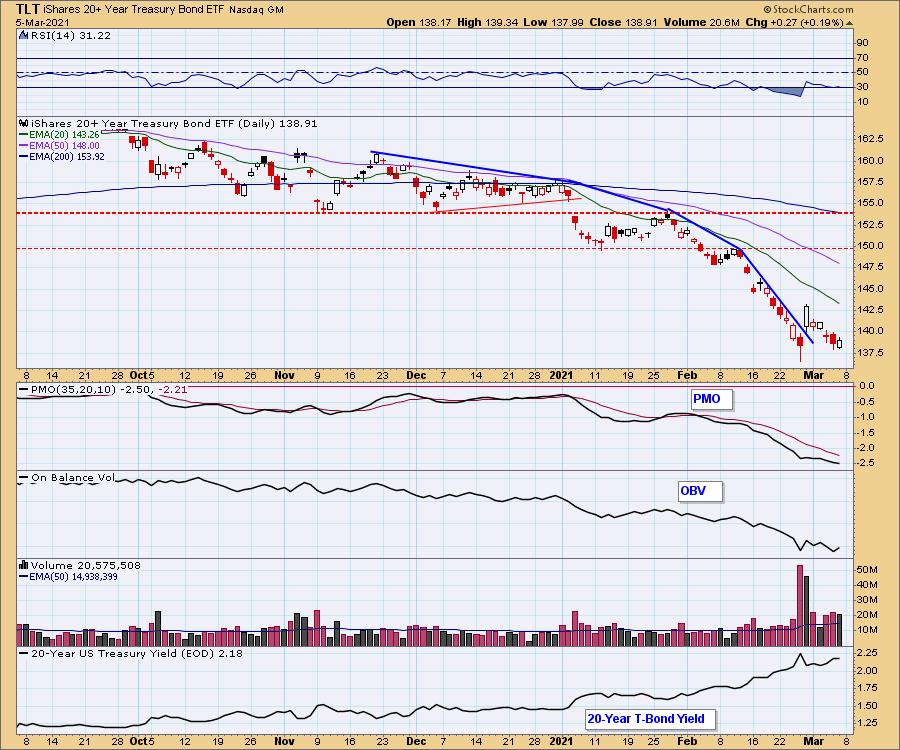Image resolution: width=900 pixels, height=750 pixels.
Task: Click the Nasdaq GM exchange label
Action: tap(256, 10)
